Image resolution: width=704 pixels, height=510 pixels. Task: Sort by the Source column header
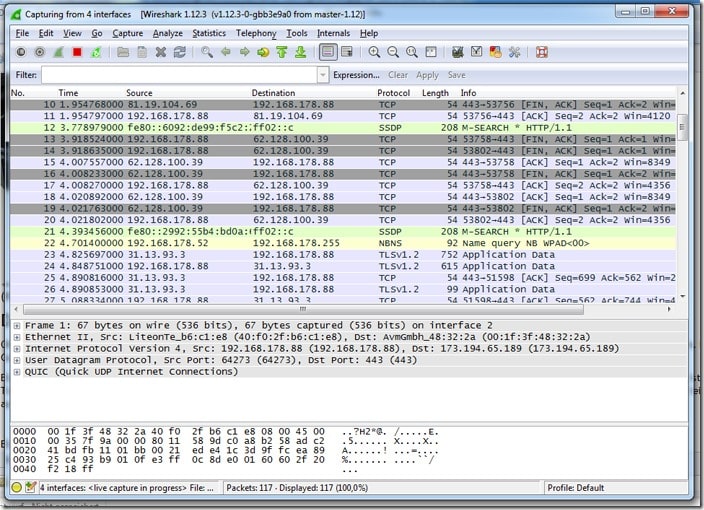[139, 93]
